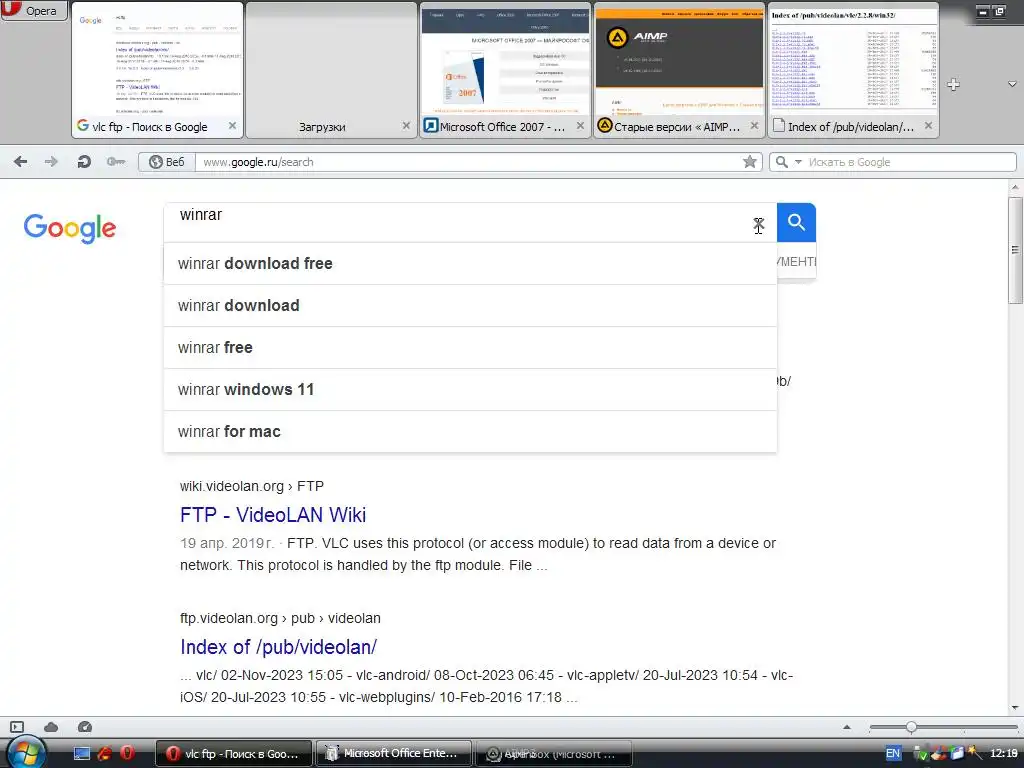This screenshot has height=768, width=1024.
Task: Click the Microsoft Office 2007 tab thumbnail
Action: (x=505, y=60)
